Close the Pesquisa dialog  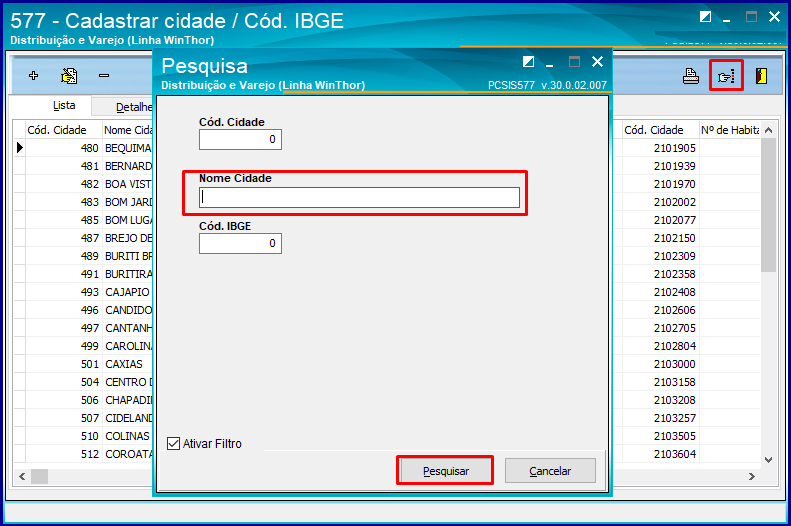(x=597, y=62)
